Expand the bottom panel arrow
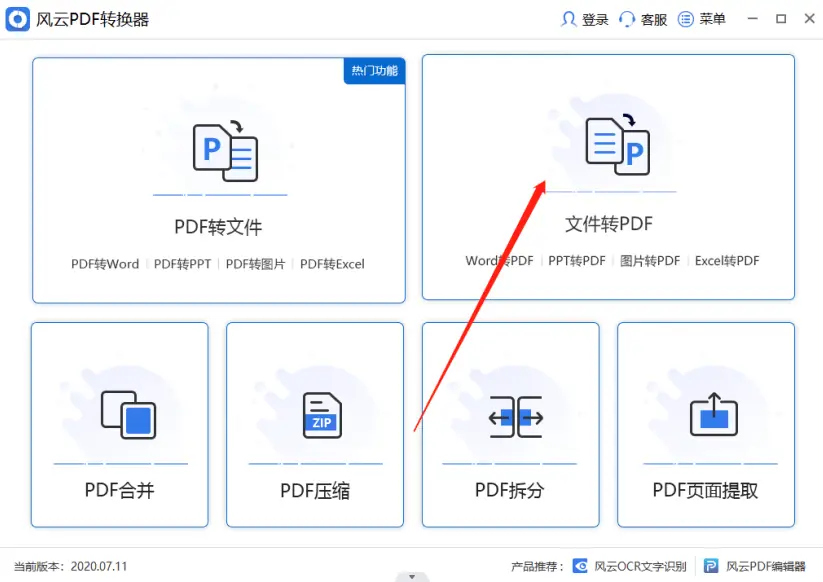Screen dimensions: 823x582 412,577
